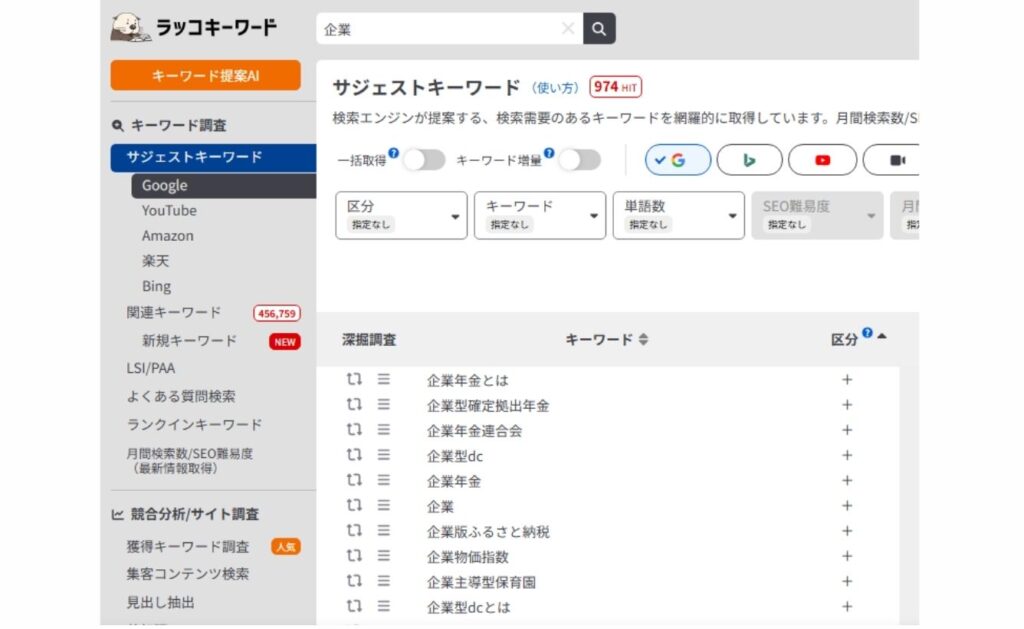Click dig icon for 企業年金 row

(x=354, y=480)
